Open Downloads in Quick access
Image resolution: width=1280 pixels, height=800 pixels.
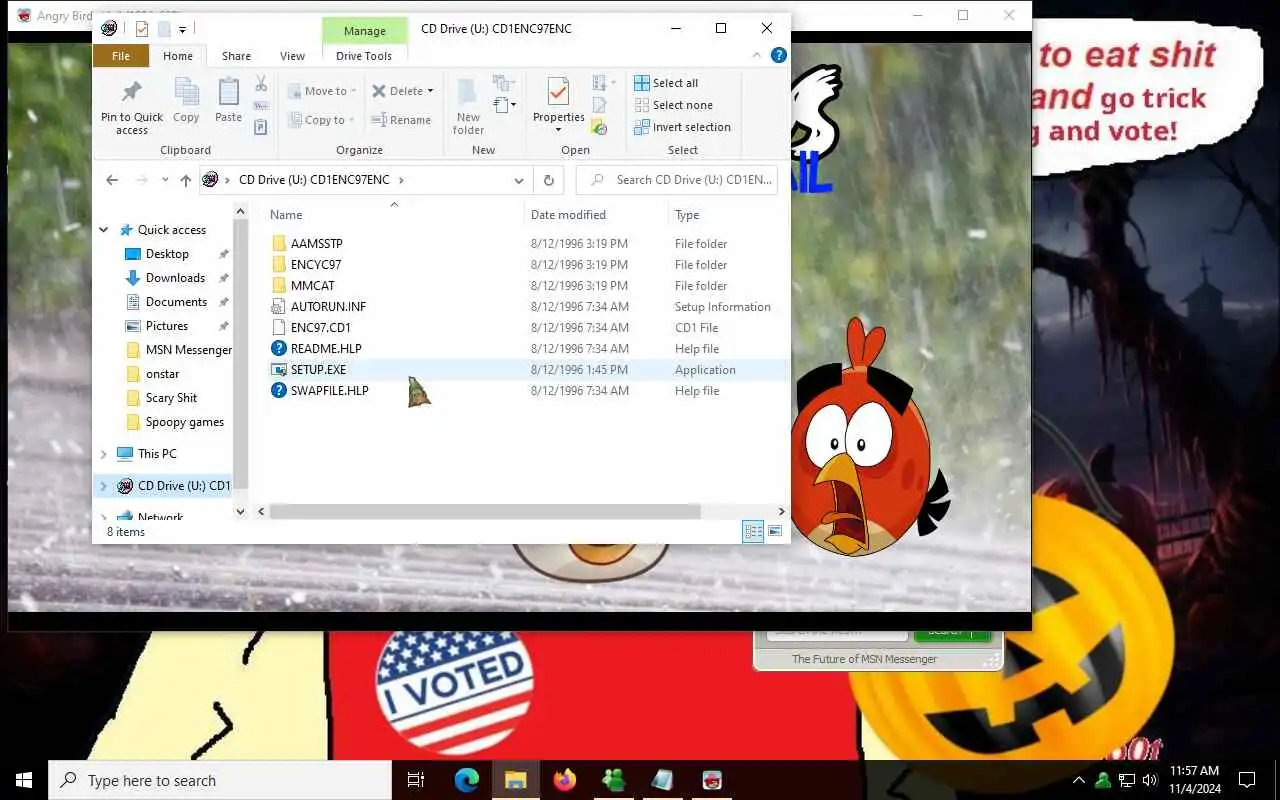(175, 278)
